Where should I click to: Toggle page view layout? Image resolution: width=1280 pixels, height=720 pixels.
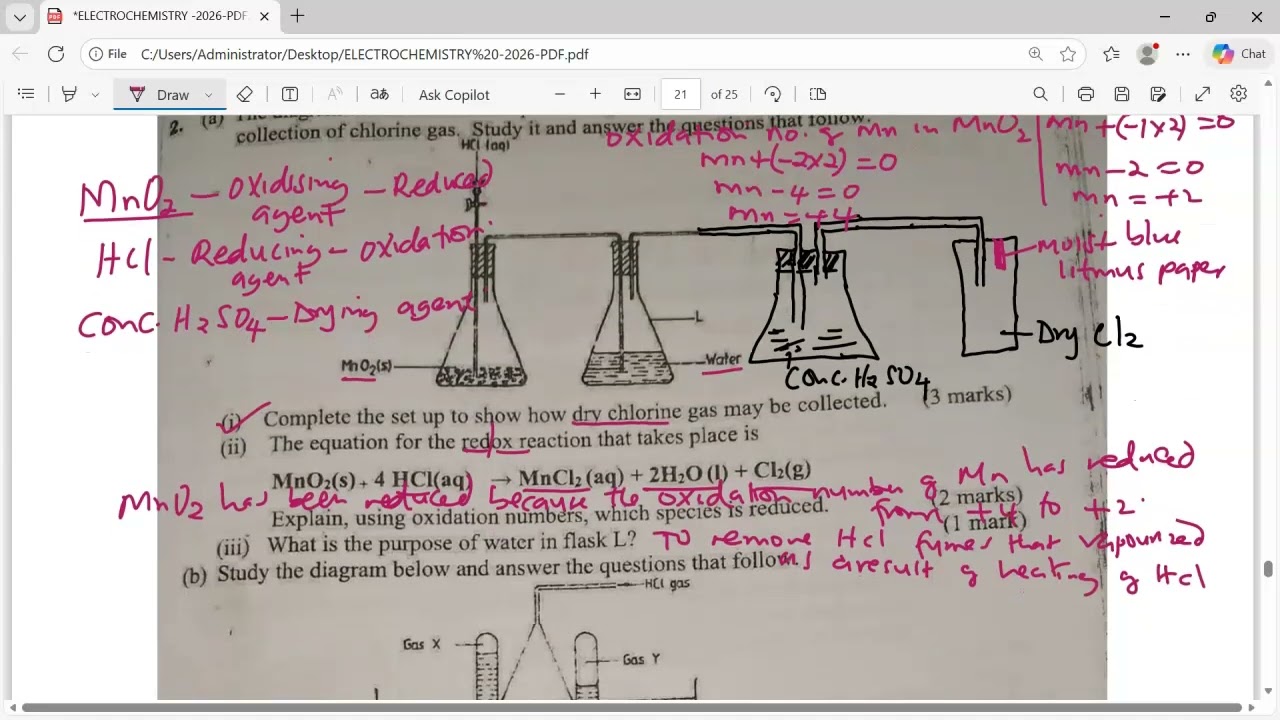[x=818, y=94]
